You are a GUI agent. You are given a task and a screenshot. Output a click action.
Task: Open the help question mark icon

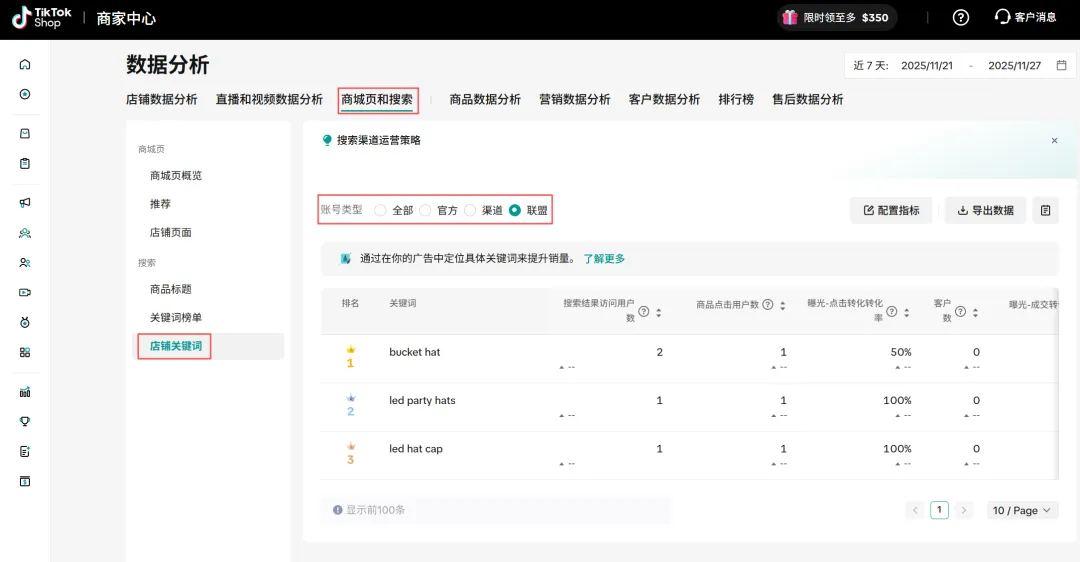pos(961,18)
